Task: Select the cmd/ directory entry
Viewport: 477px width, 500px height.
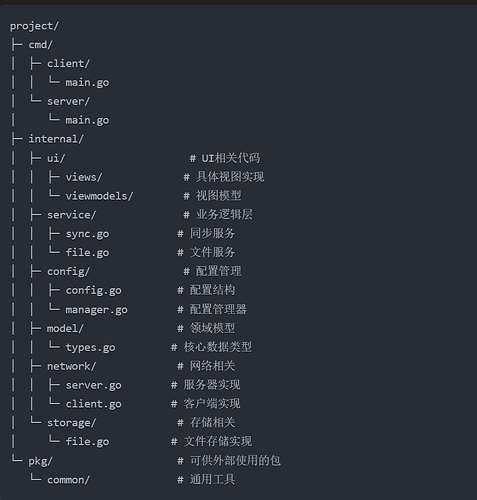Action: (40, 45)
